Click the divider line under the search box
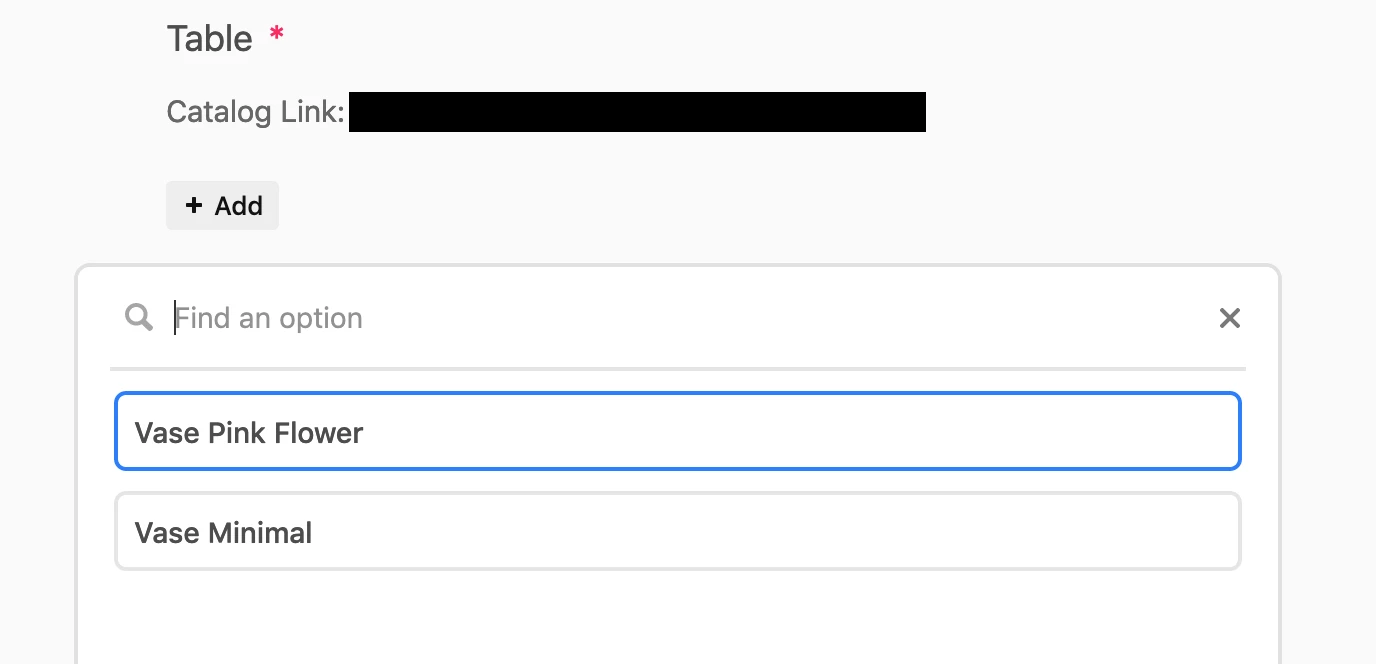1376x664 pixels. 678,369
